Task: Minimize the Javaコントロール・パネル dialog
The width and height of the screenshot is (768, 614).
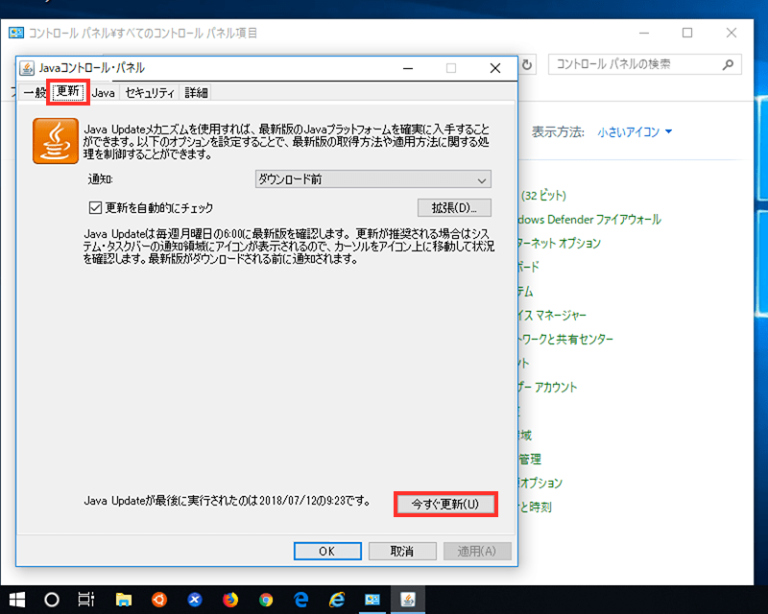Action: 408,68
